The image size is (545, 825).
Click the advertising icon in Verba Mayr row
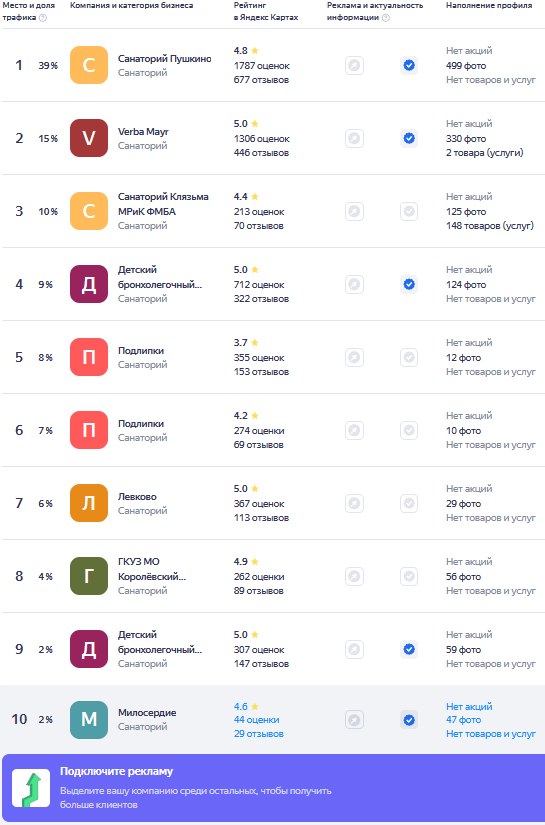[x=355, y=139]
